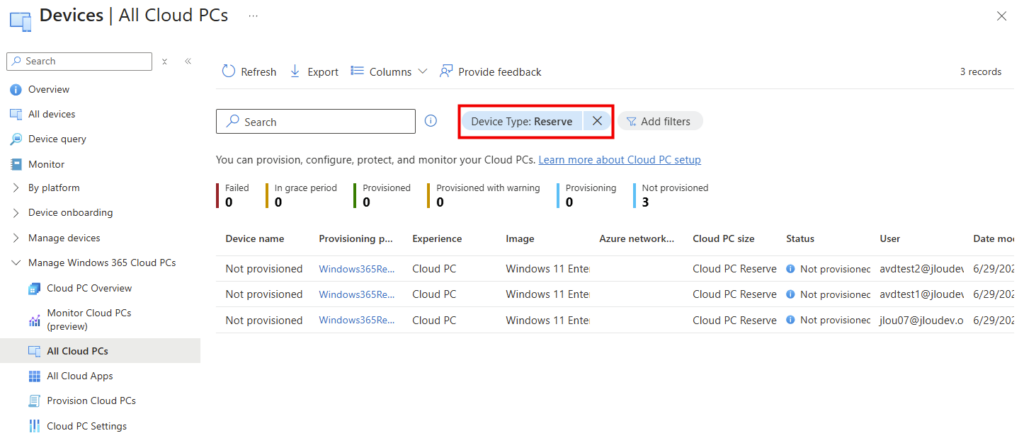Open Learn more about Cloud PC setup link
The image size is (1024, 438).
click(620, 160)
